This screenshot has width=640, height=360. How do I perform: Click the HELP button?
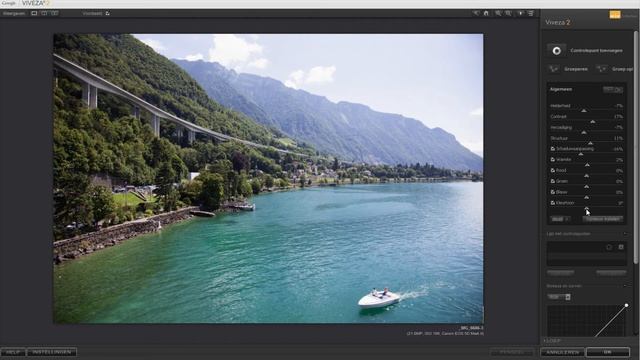pyautogui.click(x=13, y=352)
